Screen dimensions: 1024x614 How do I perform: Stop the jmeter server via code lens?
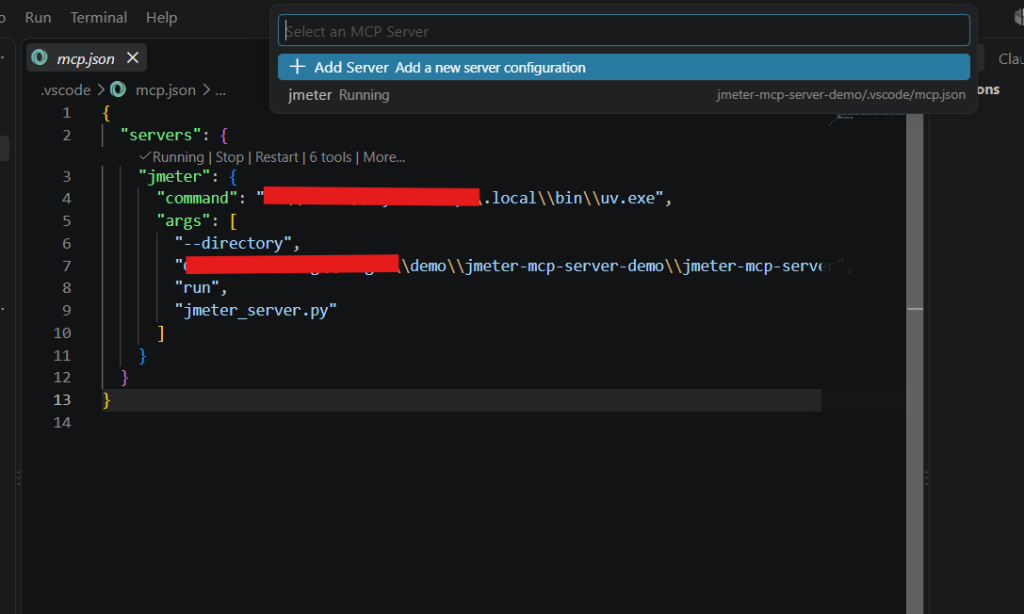[229, 157]
